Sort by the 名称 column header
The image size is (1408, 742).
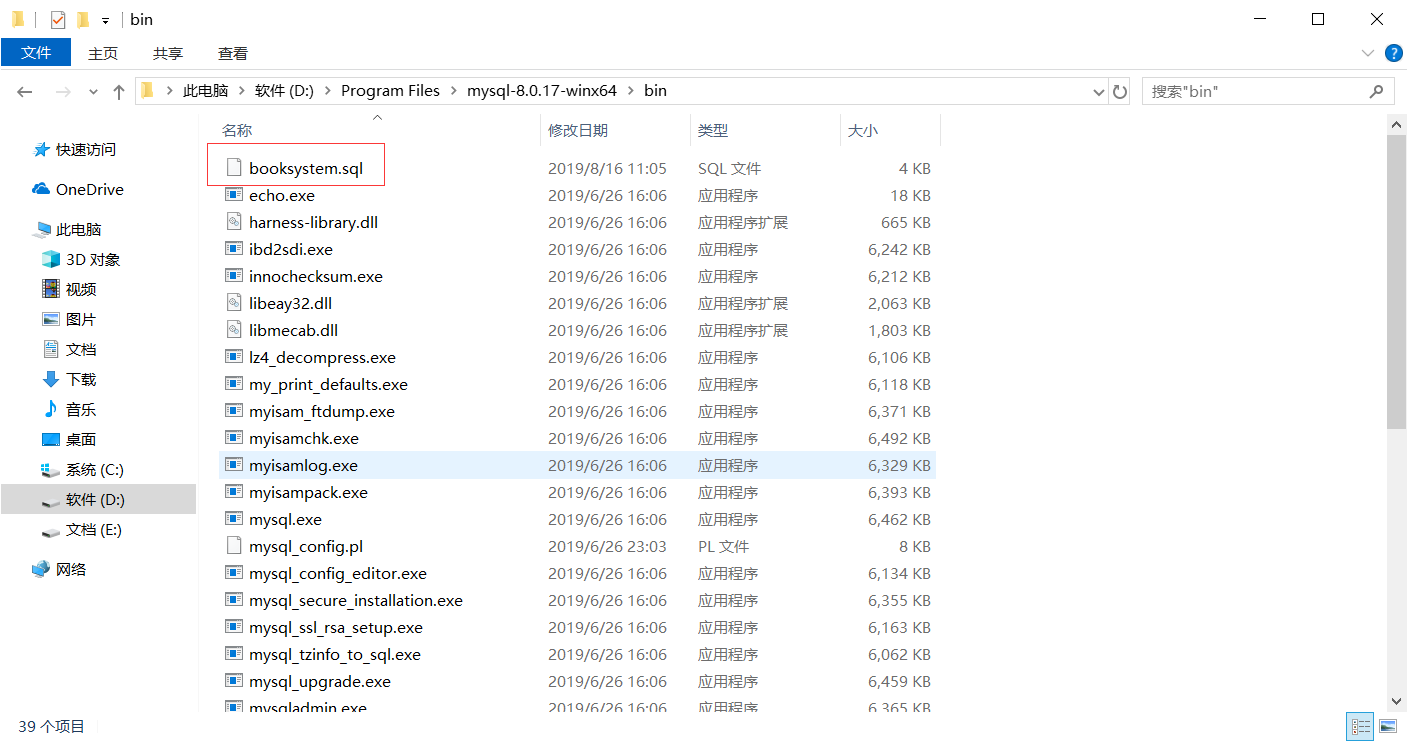[x=237, y=130]
